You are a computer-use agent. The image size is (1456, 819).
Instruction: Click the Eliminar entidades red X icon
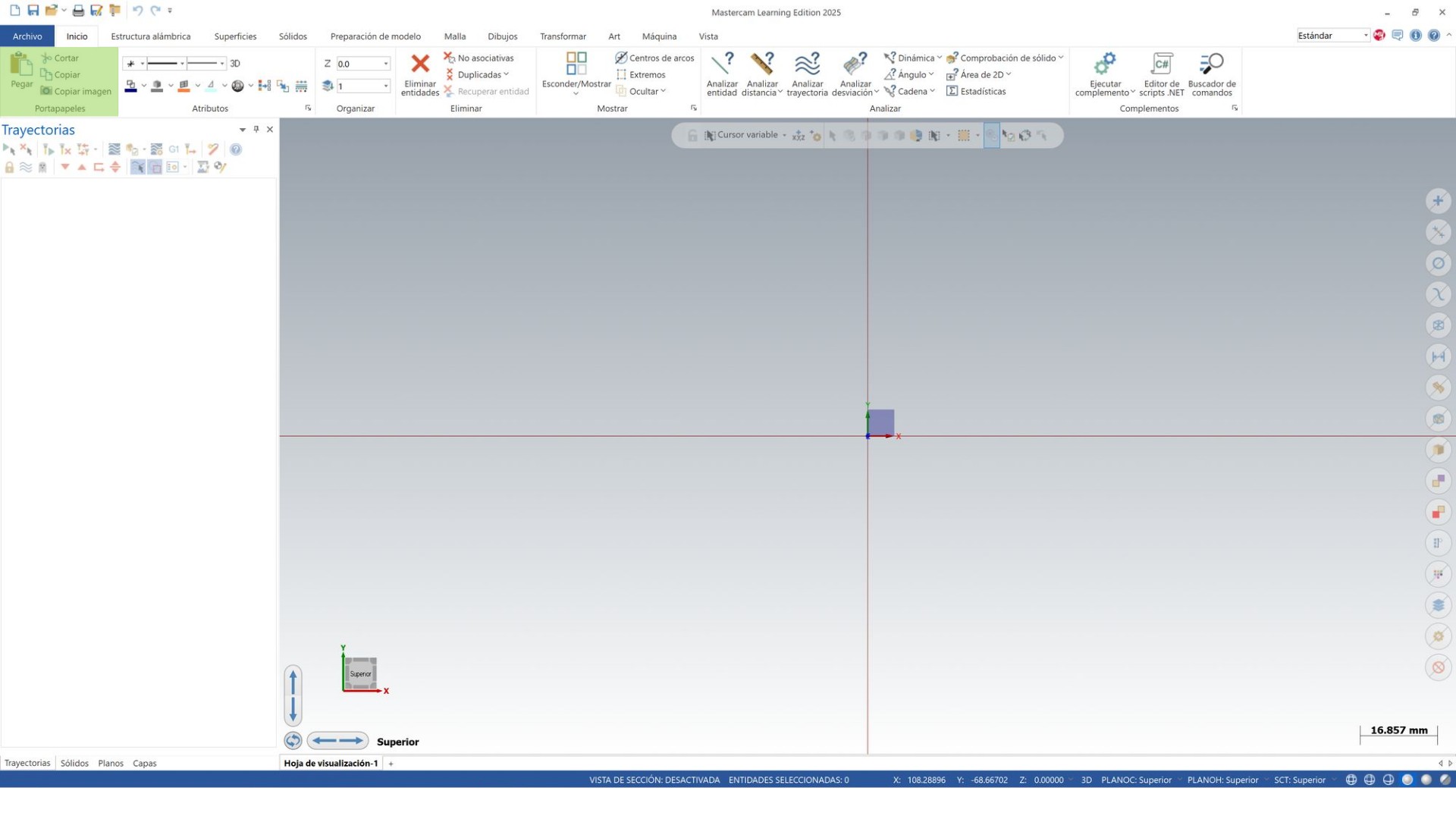pos(419,64)
